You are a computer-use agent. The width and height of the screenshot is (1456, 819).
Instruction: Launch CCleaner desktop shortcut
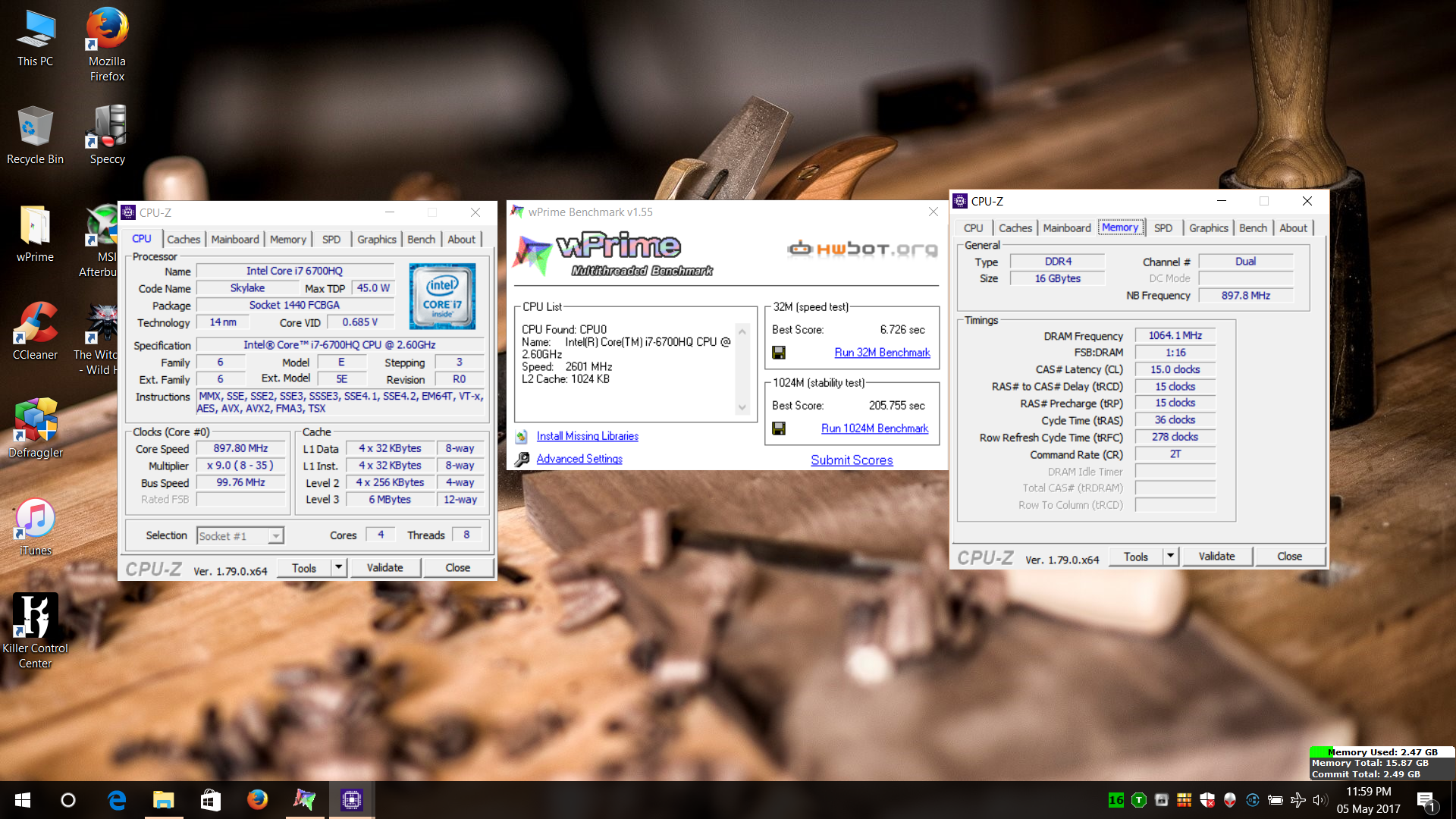(x=35, y=331)
